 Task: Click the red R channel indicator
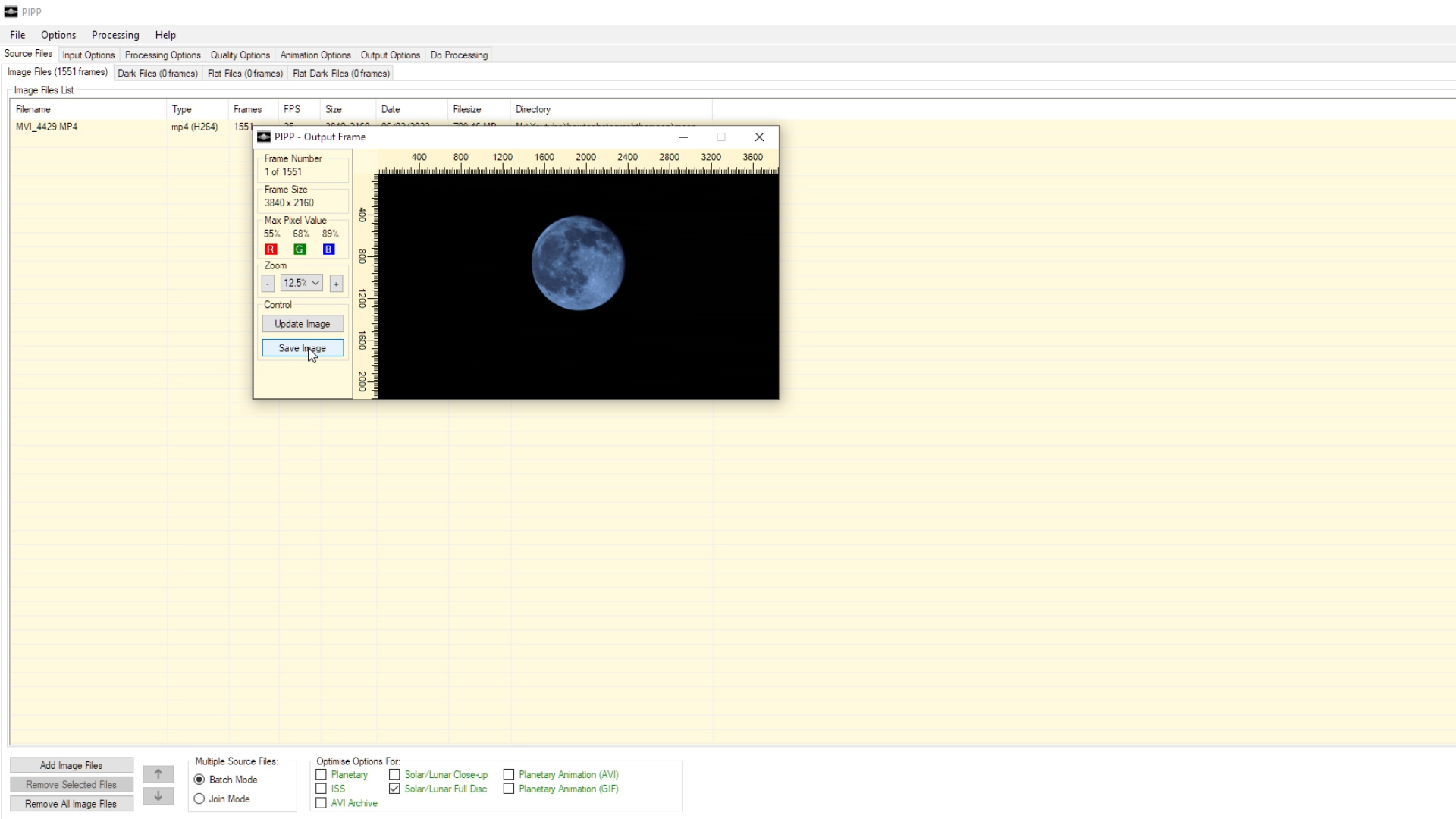point(271,249)
